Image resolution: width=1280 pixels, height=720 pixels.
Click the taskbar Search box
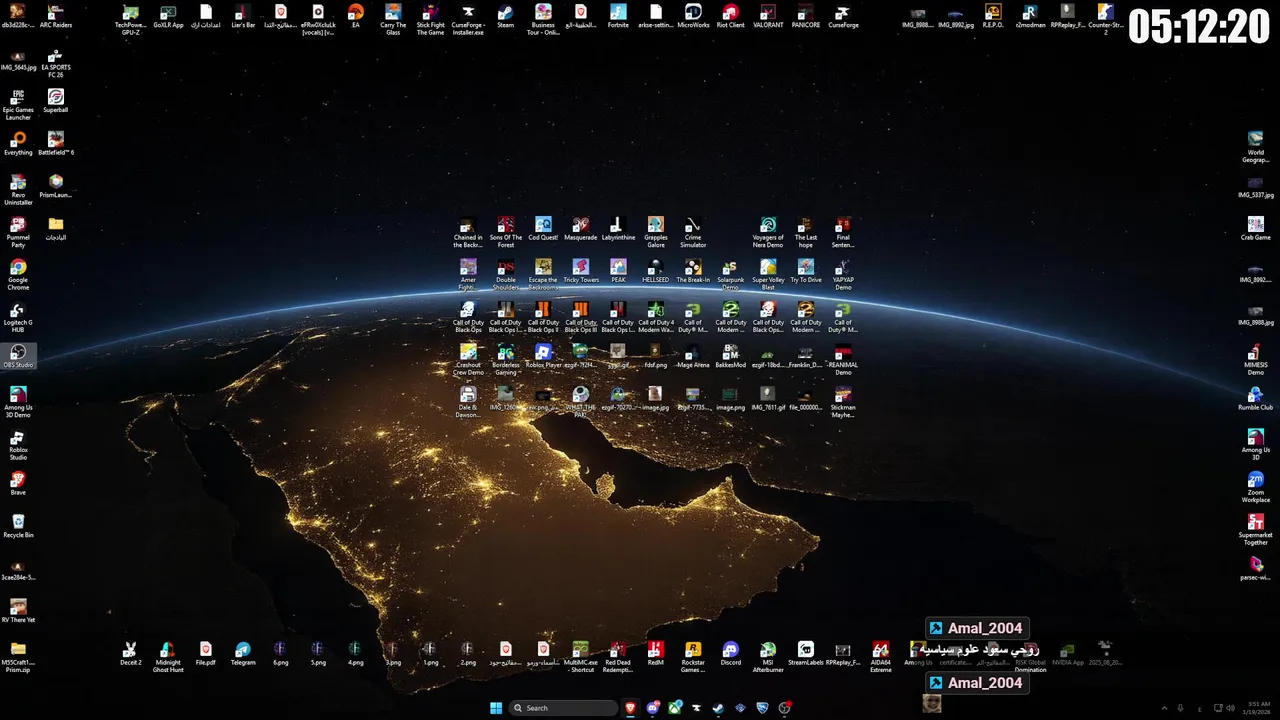pos(564,708)
